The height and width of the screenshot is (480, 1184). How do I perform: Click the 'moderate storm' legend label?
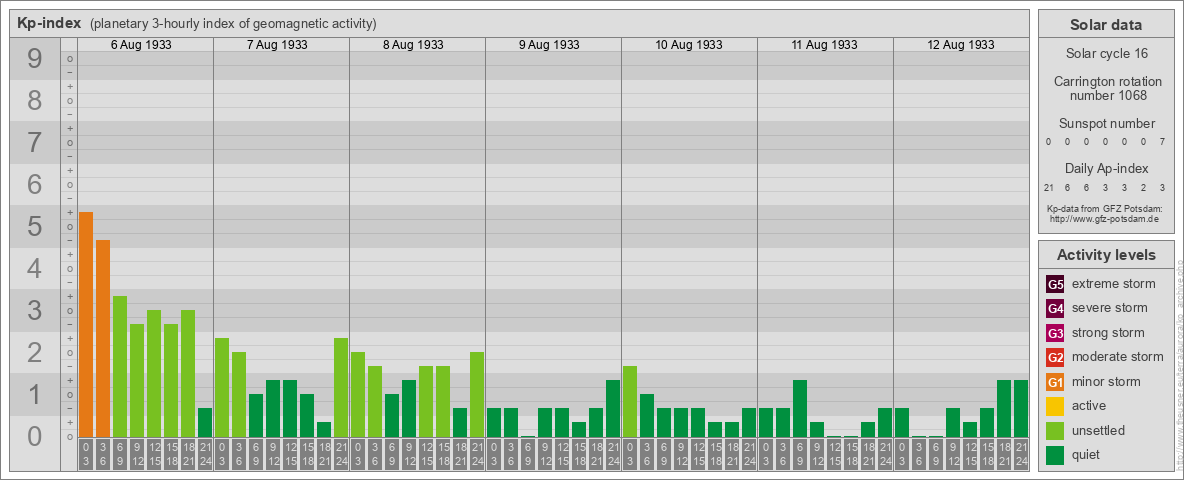pos(1118,357)
